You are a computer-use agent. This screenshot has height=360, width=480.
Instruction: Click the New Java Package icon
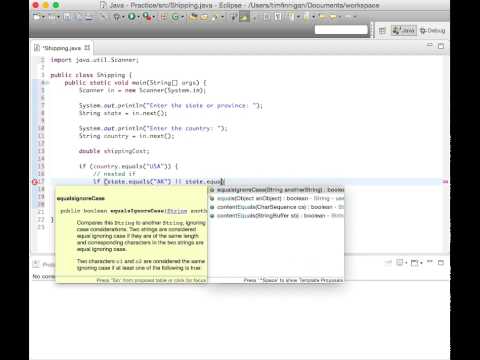coord(164,16)
